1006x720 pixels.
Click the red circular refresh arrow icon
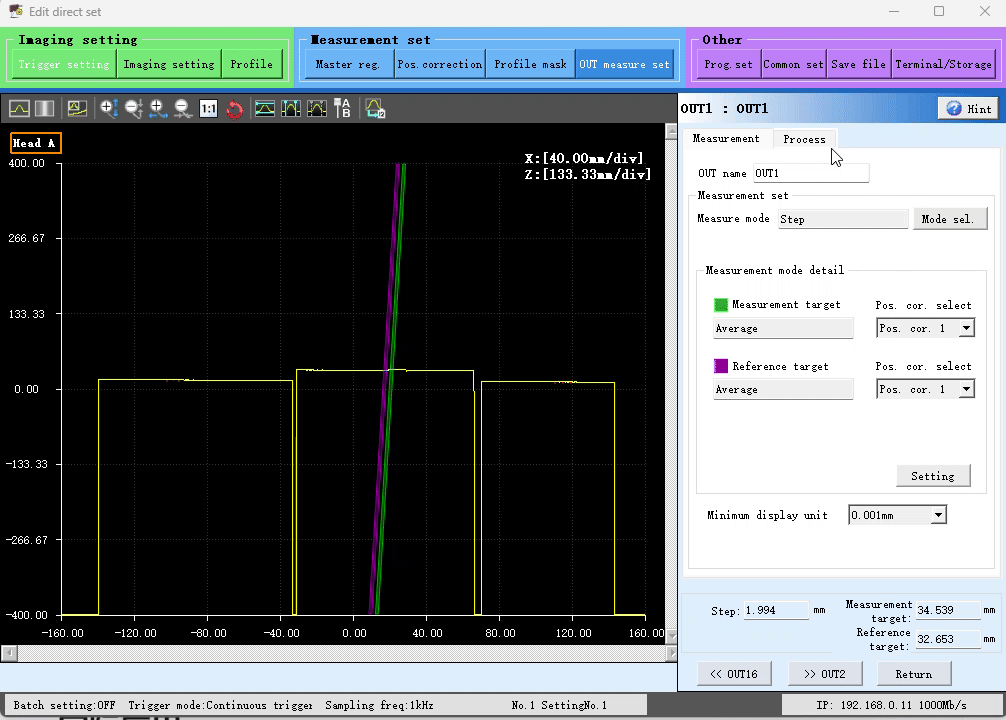pyautogui.click(x=235, y=109)
